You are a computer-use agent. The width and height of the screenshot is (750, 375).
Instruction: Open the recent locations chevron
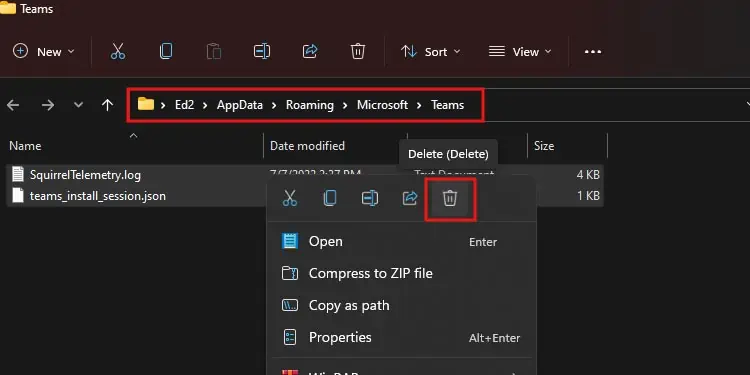pos(78,105)
